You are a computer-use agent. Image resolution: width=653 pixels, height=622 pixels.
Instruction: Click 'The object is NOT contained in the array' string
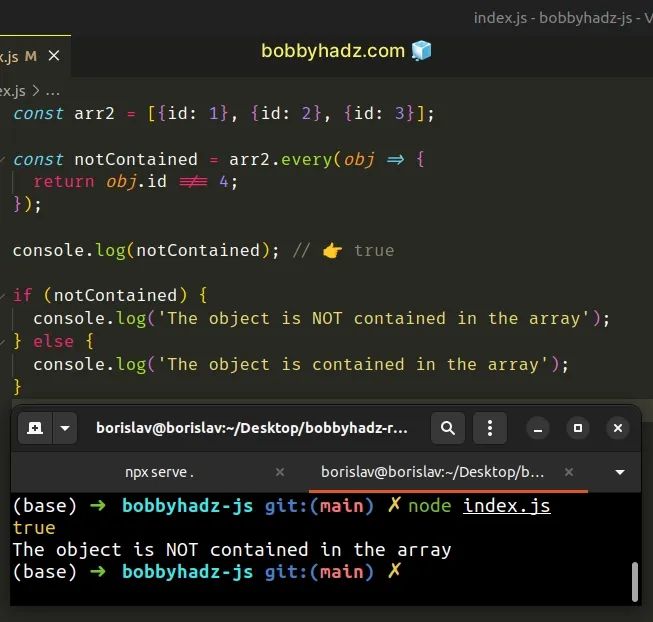point(374,318)
